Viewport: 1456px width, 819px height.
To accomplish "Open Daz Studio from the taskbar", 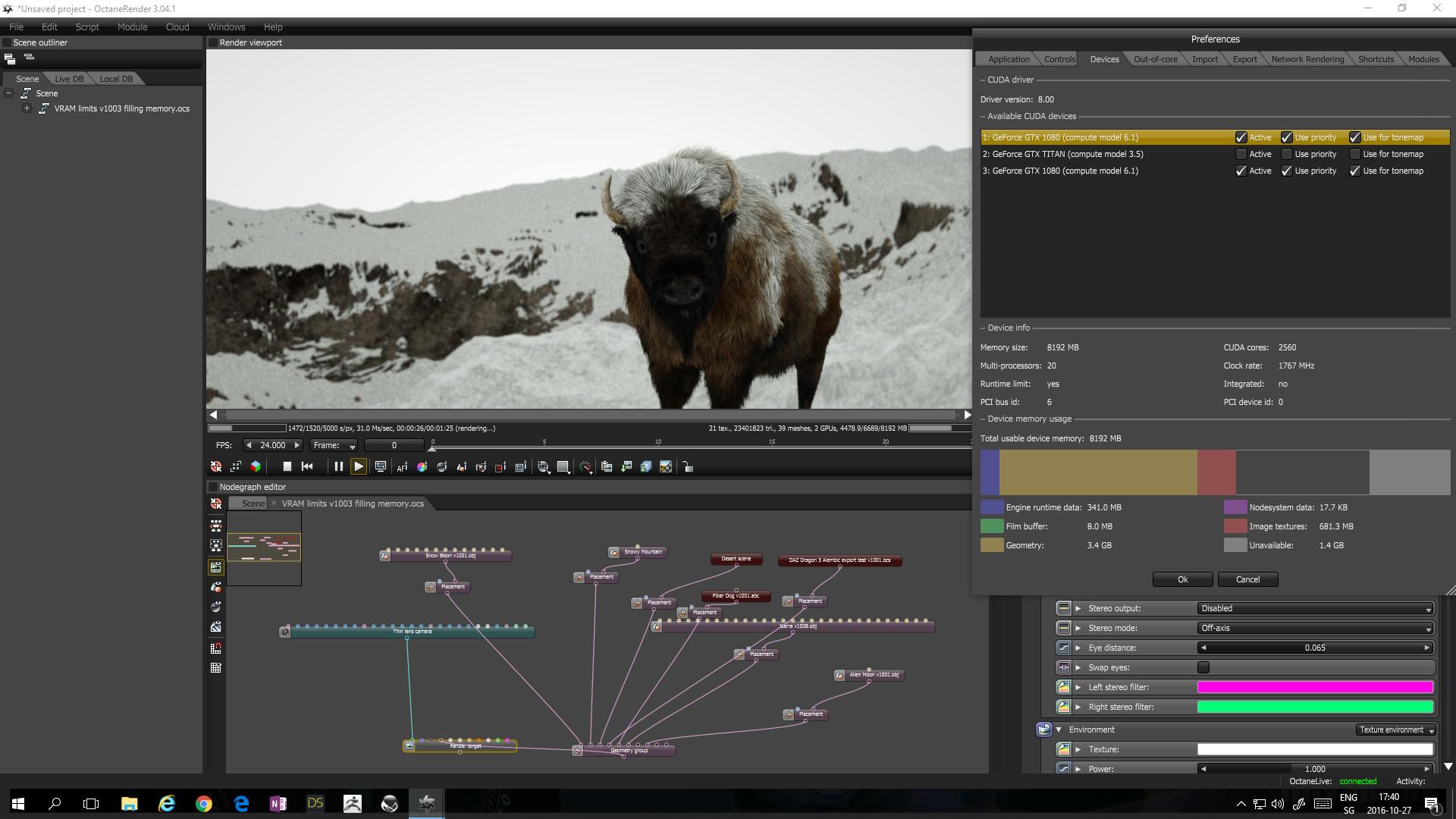I will tap(315, 803).
